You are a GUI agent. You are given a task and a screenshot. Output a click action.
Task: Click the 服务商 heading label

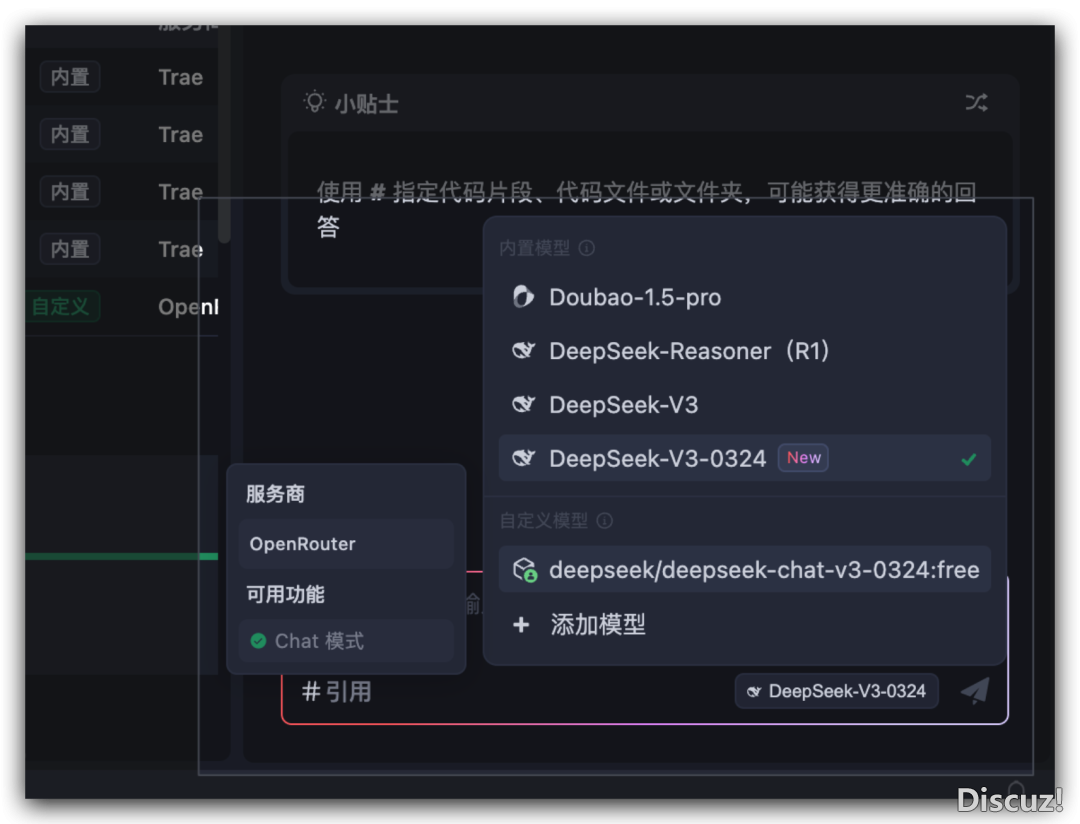[x=276, y=494]
